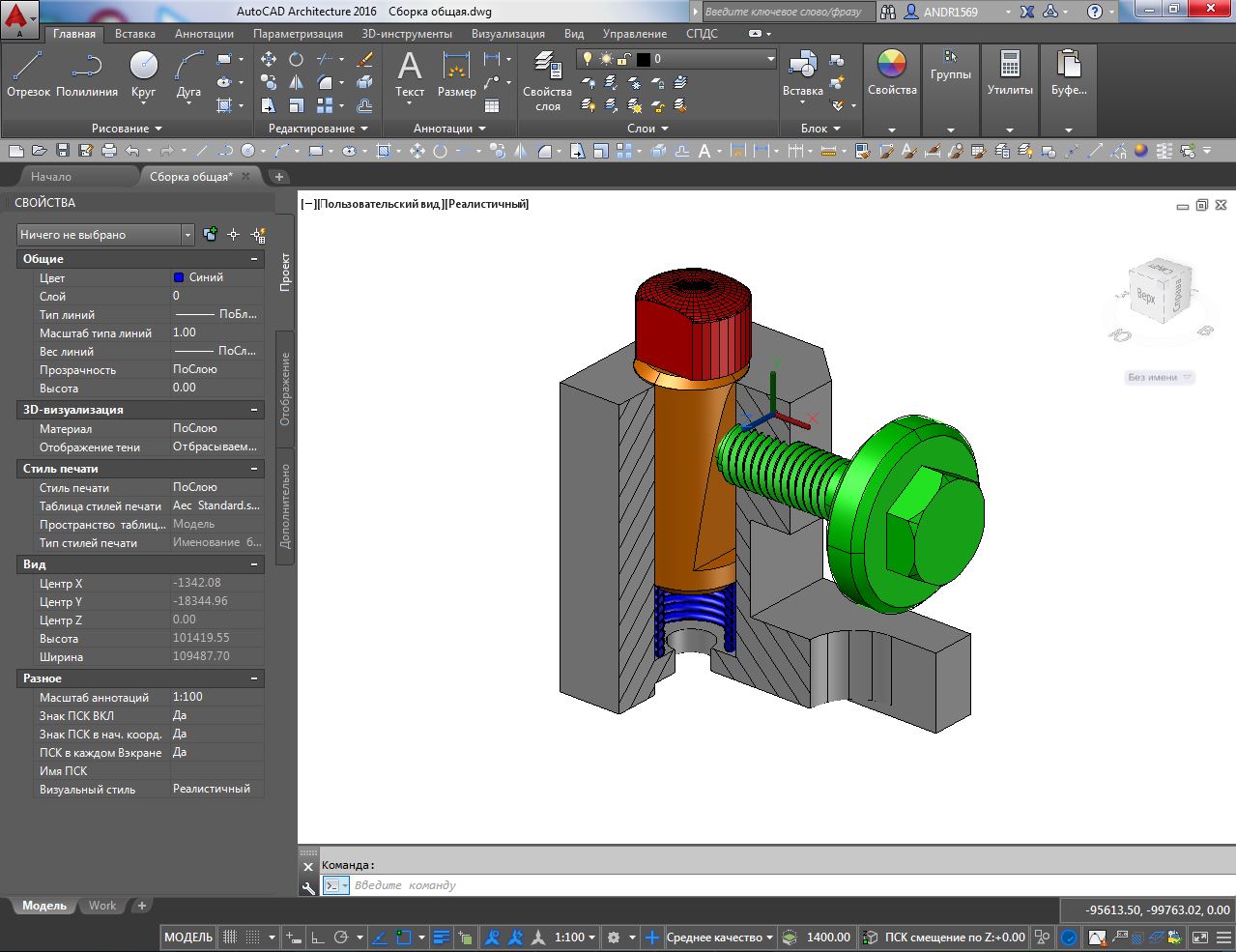
Task: Click Undo arrow in quick access toolbar
Action: (132, 151)
